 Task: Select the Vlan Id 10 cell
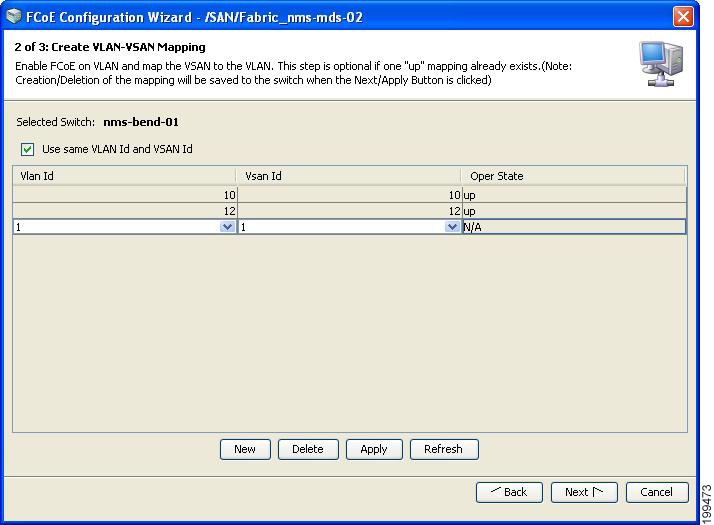[x=125, y=195]
